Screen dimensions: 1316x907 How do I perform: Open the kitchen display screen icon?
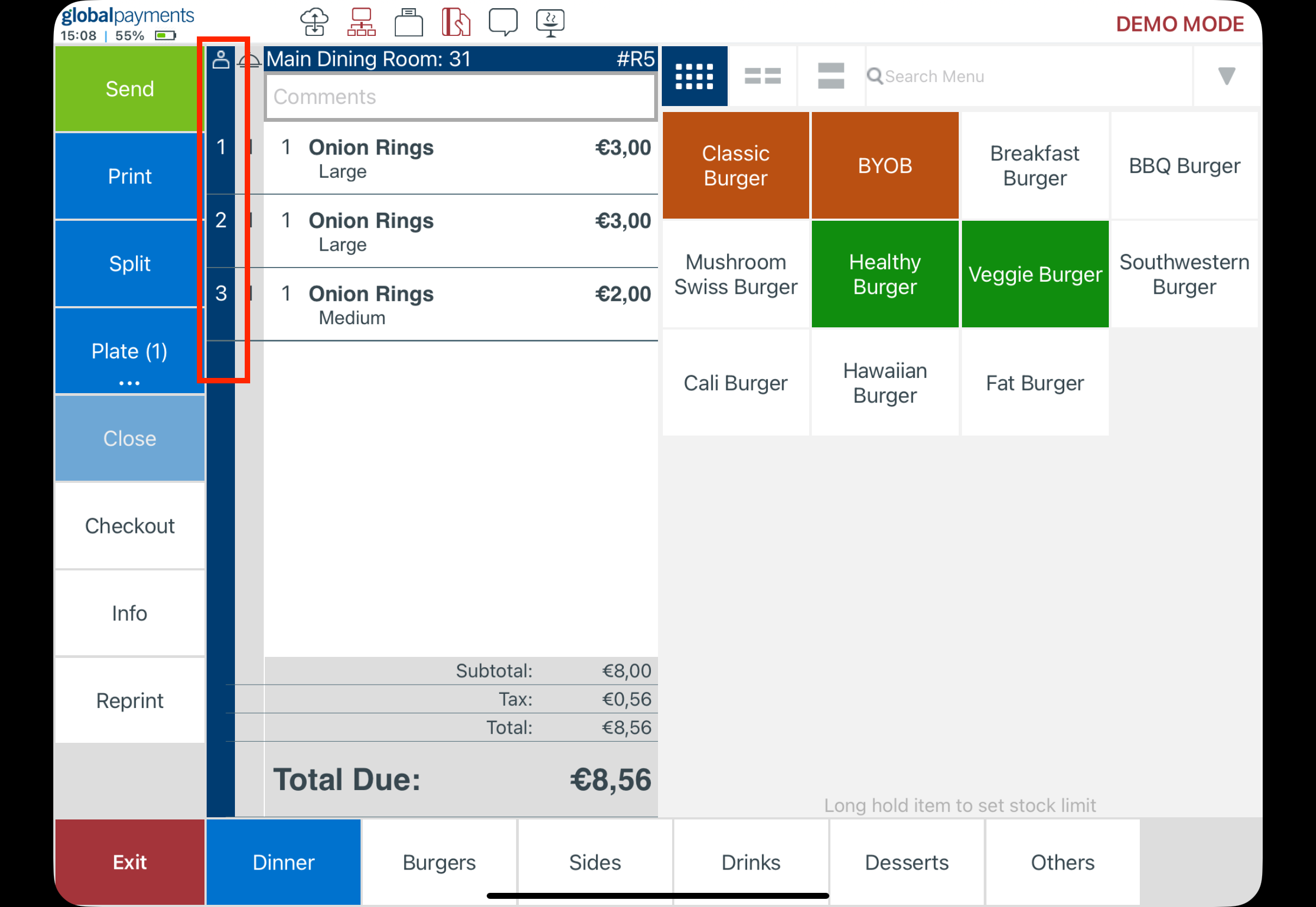pyautogui.click(x=550, y=23)
